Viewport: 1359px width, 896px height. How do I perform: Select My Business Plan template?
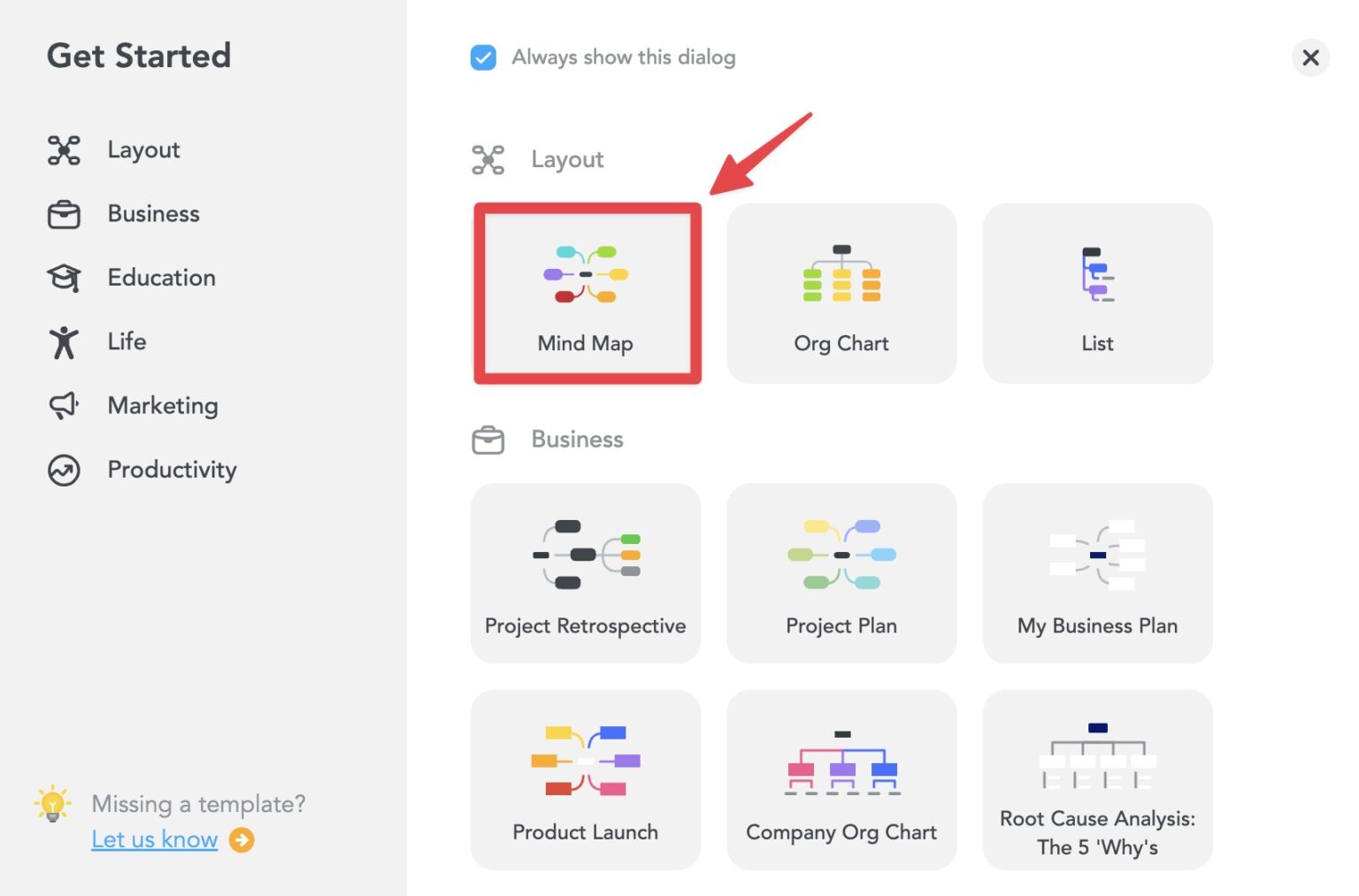1097,573
